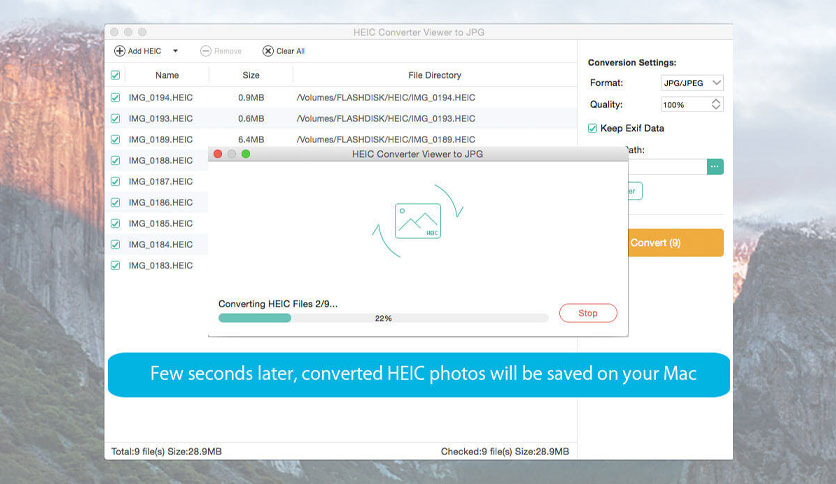Select file name IMG_0189.HEIC
The image size is (836, 484).
point(160,140)
